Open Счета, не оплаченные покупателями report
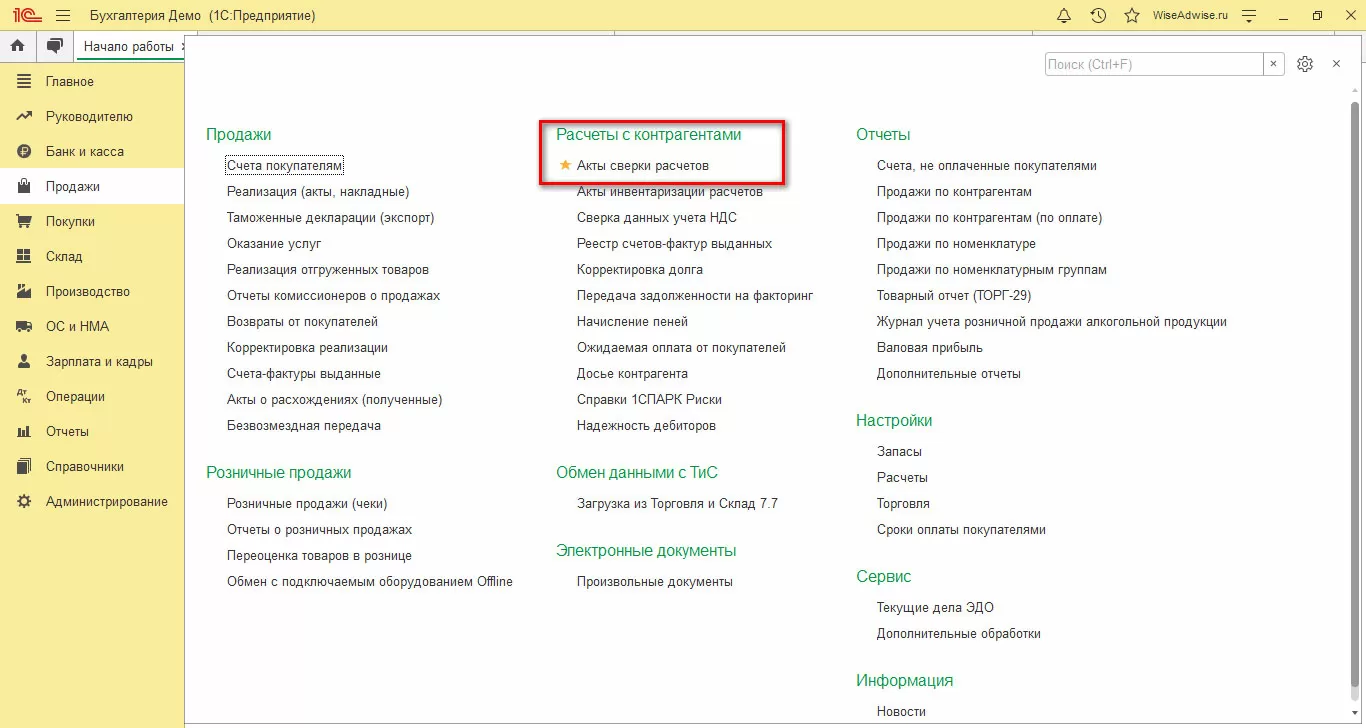The width and height of the screenshot is (1366, 728). tap(987, 165)
